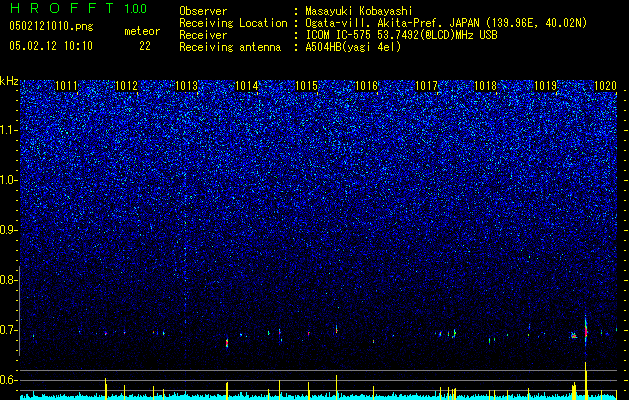Click the 1016 time marker

click(x=367, y=85)
